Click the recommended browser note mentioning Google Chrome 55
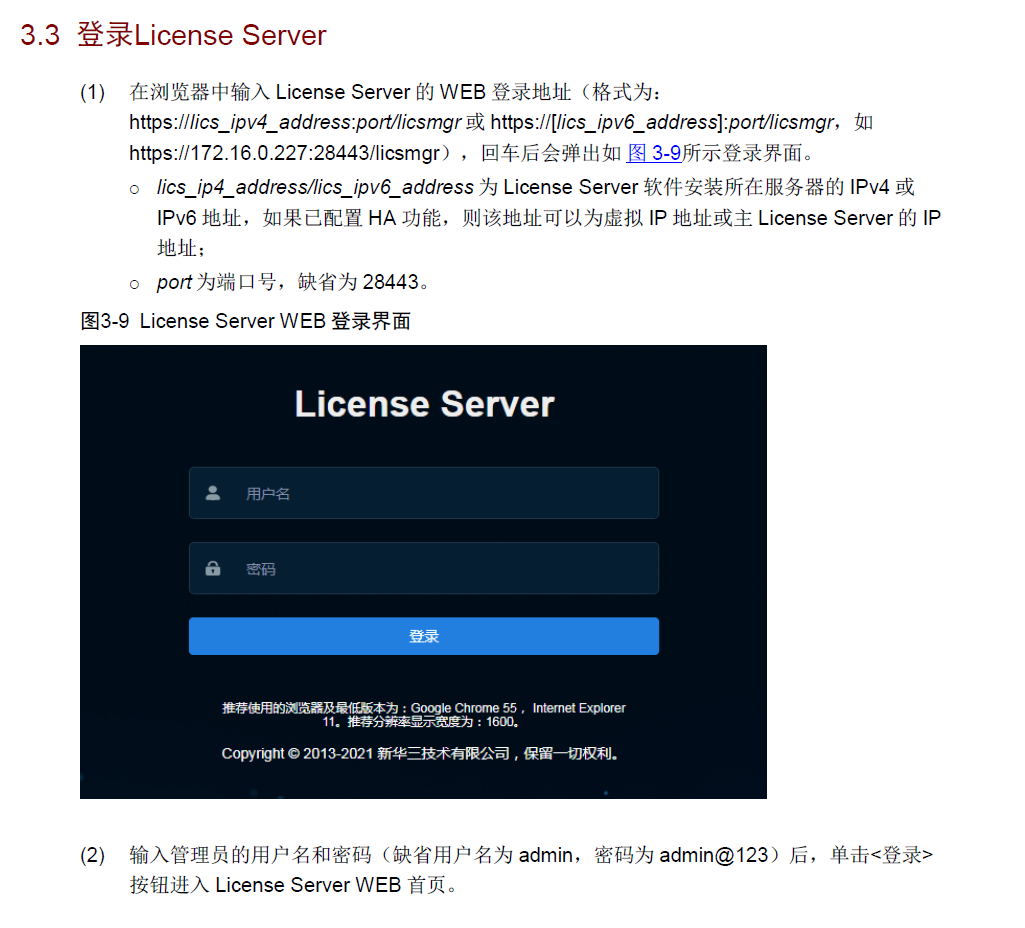Image resolution: width=1025 pixels, height=928 pixels. click(x=424, y=714)
